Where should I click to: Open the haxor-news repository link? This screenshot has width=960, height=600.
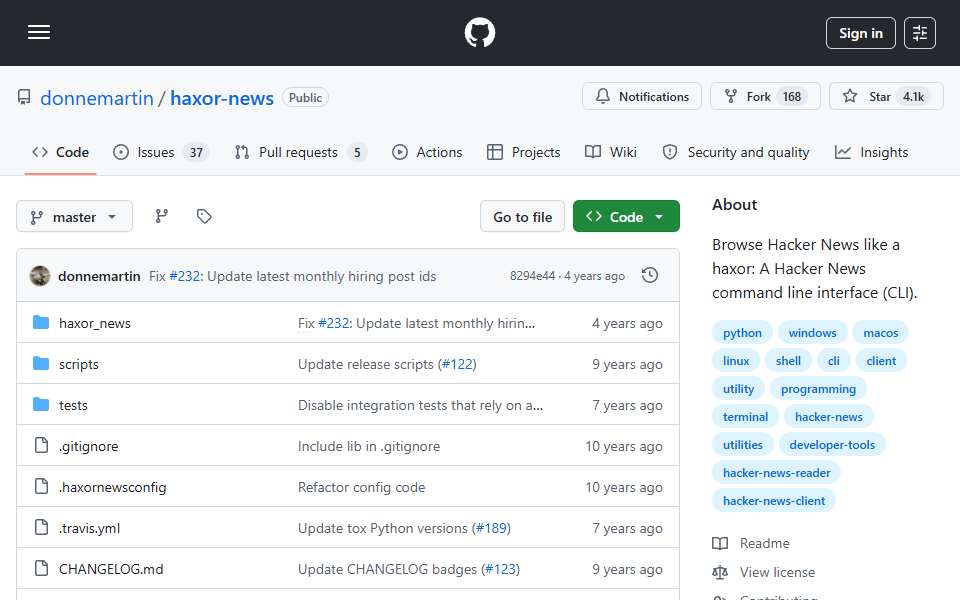pos(222,98)
